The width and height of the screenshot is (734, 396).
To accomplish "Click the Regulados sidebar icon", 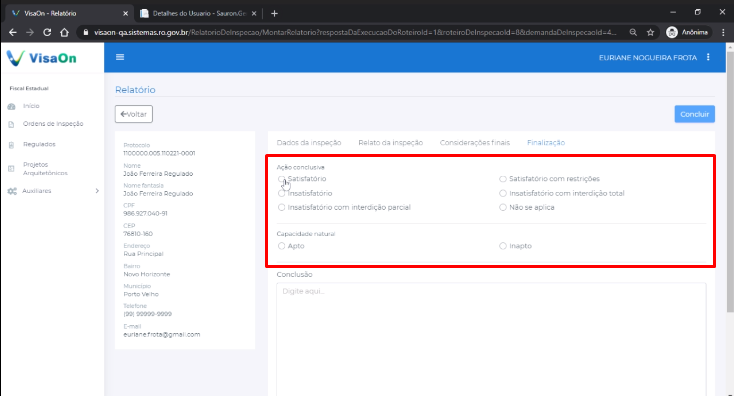I will pyautogui.click(x=12, y=145).
